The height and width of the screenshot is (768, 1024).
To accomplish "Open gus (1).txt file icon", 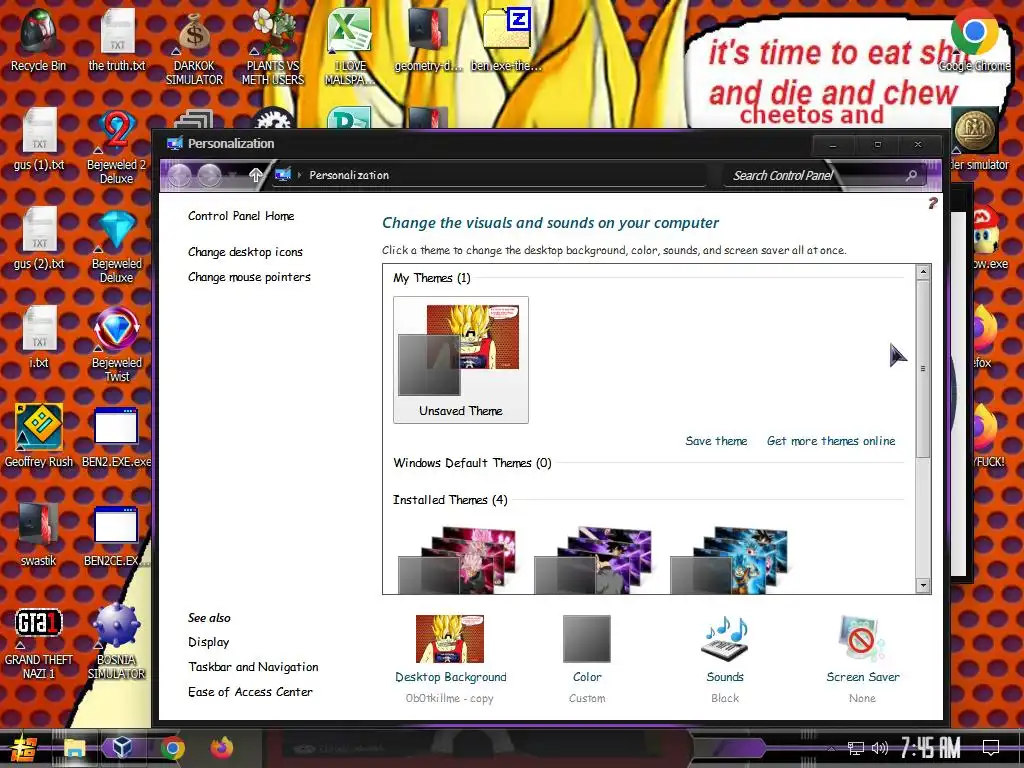I will click(39, 138).
